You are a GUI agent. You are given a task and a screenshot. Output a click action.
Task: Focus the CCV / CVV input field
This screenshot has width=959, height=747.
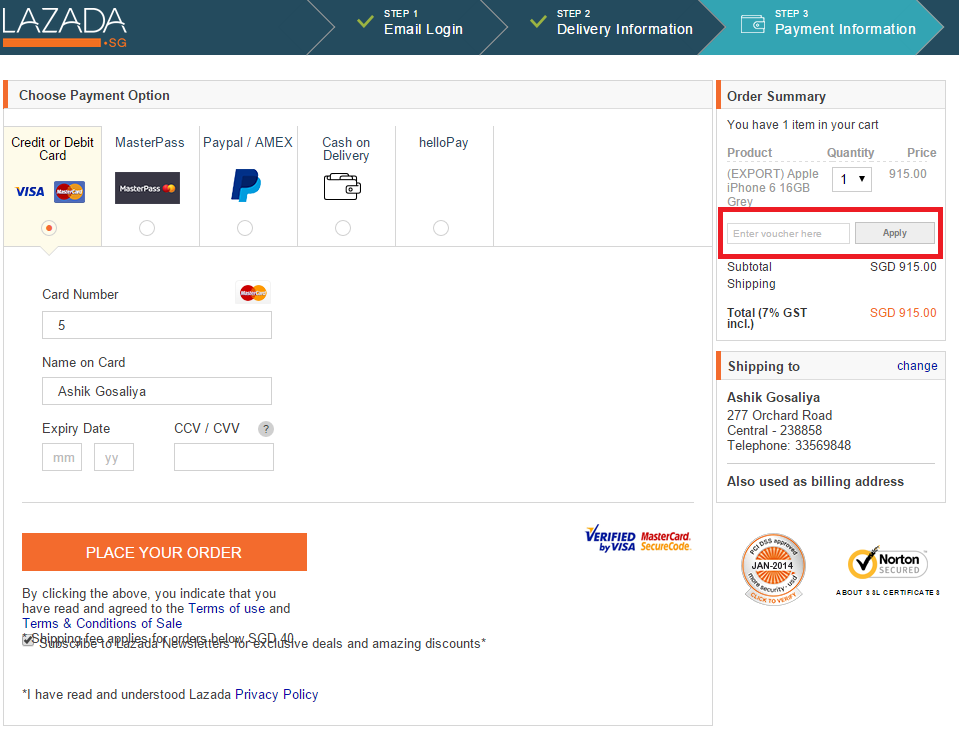[x=224, y=458]
